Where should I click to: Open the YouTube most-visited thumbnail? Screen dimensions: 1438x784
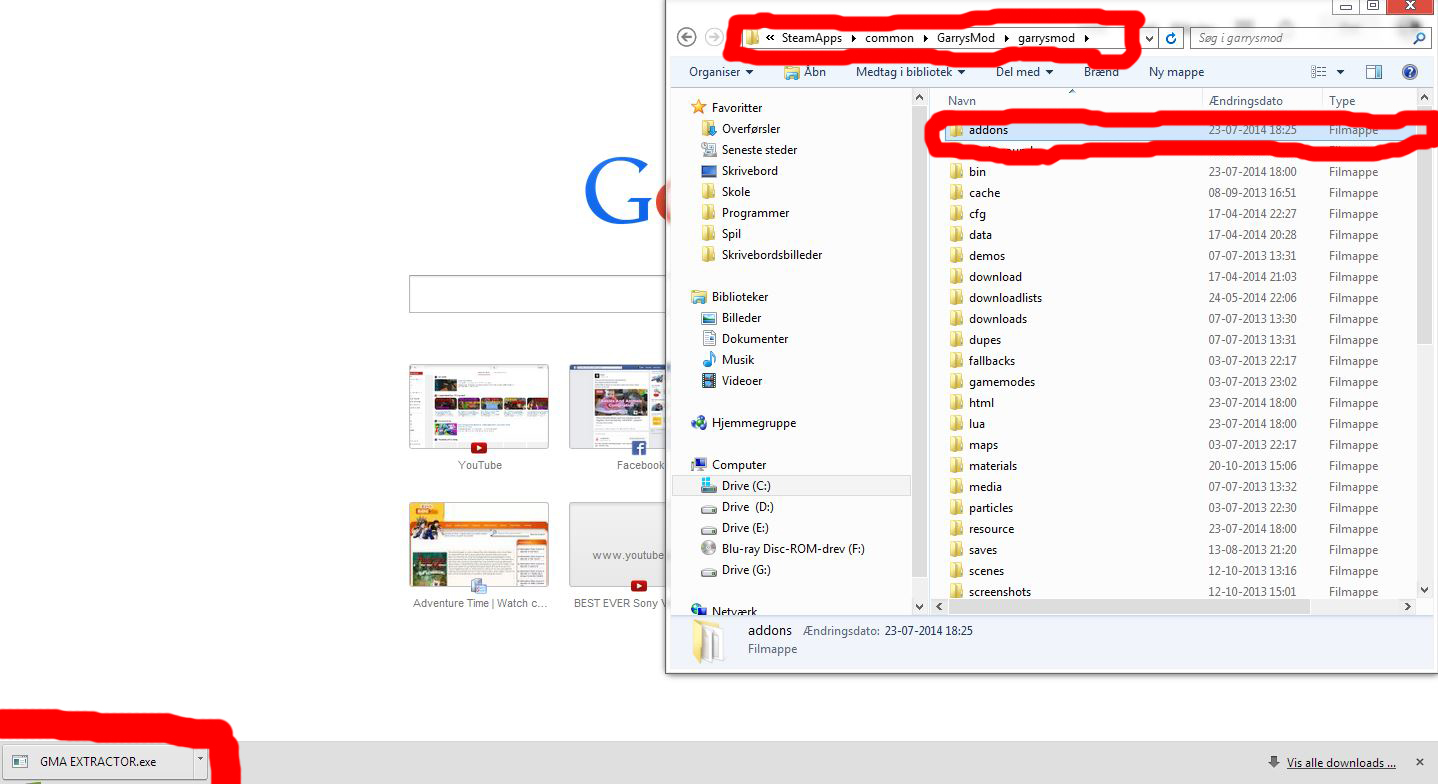(x=479, y=407)
